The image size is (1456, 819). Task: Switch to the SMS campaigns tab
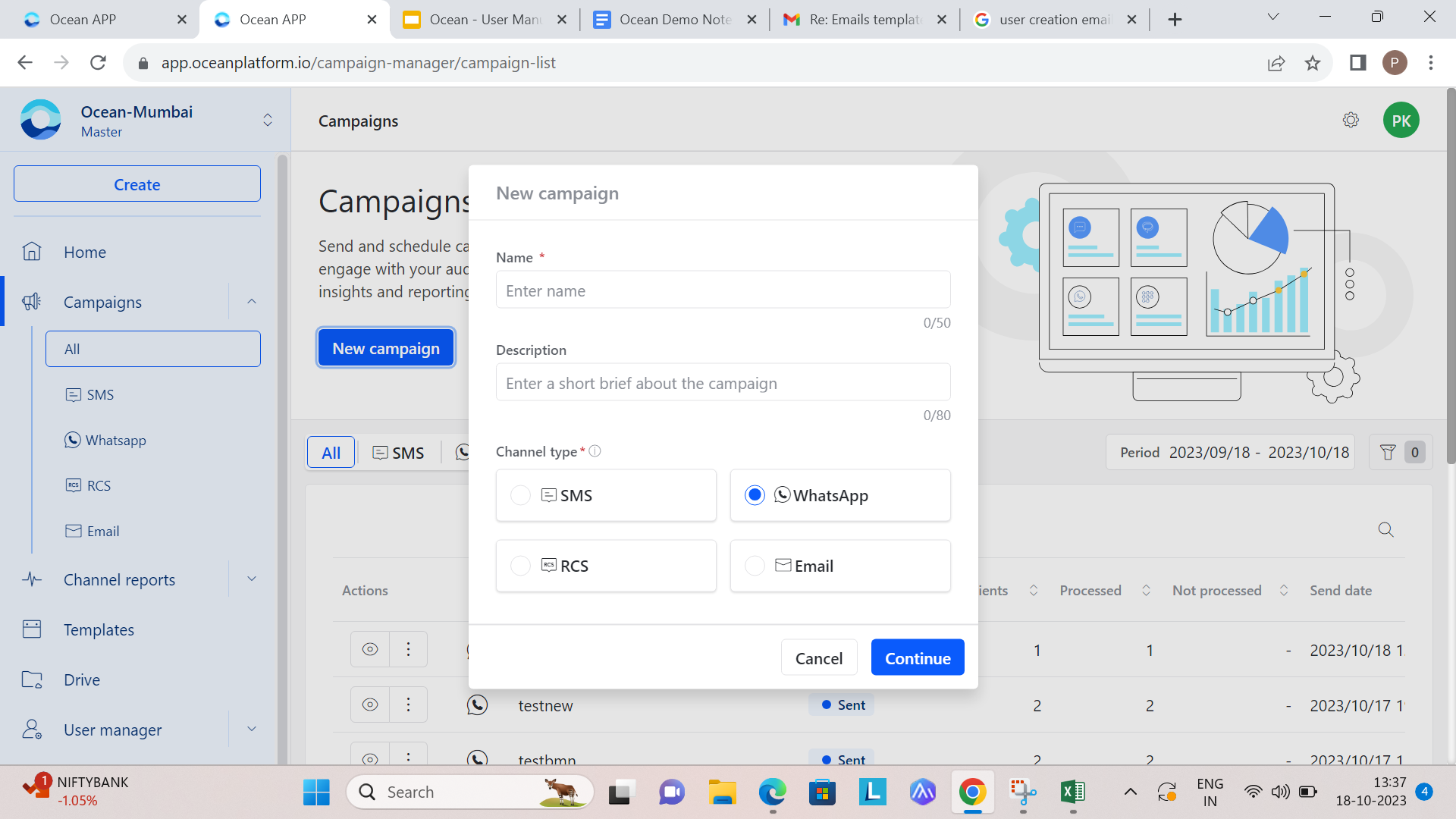[398, 453]
